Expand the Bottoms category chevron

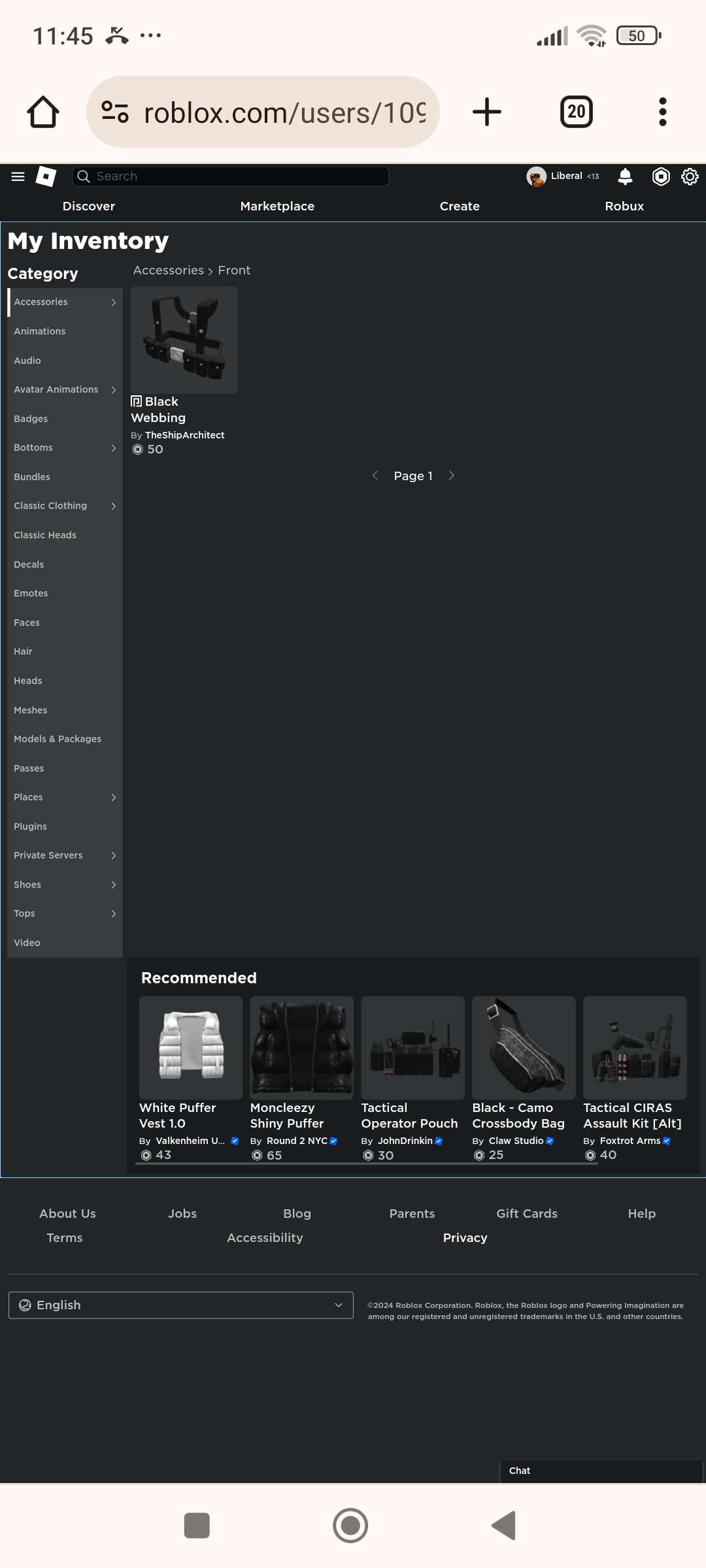[113, 448]
